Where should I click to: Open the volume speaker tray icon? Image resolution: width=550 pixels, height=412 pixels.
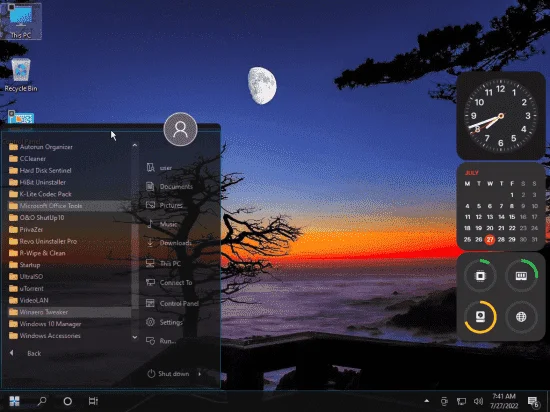[x=478, y=401]
